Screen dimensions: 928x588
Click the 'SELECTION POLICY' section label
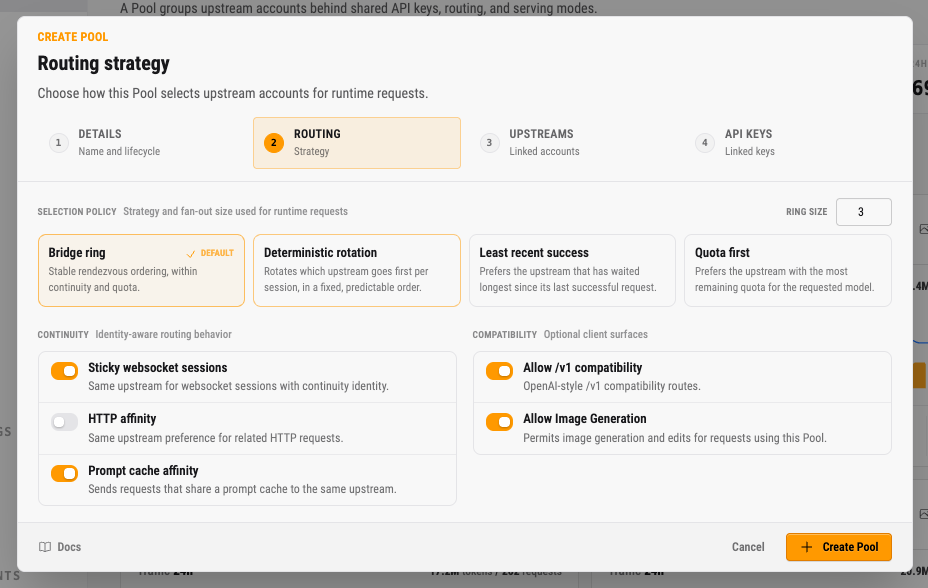coord(77,212)
